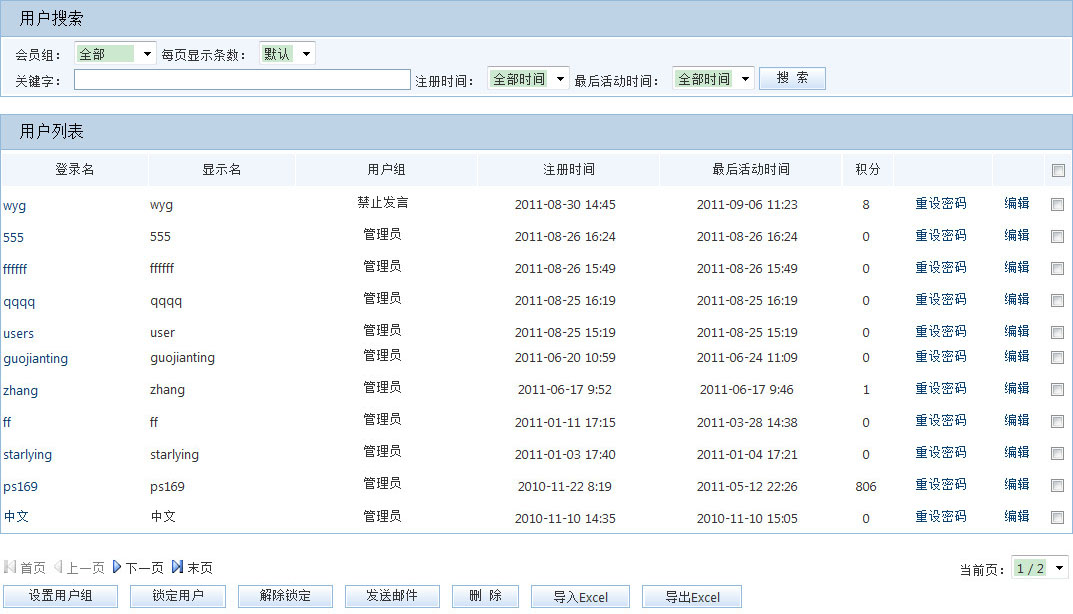
Task: Edit user 555
Action: pos(1017,235)
